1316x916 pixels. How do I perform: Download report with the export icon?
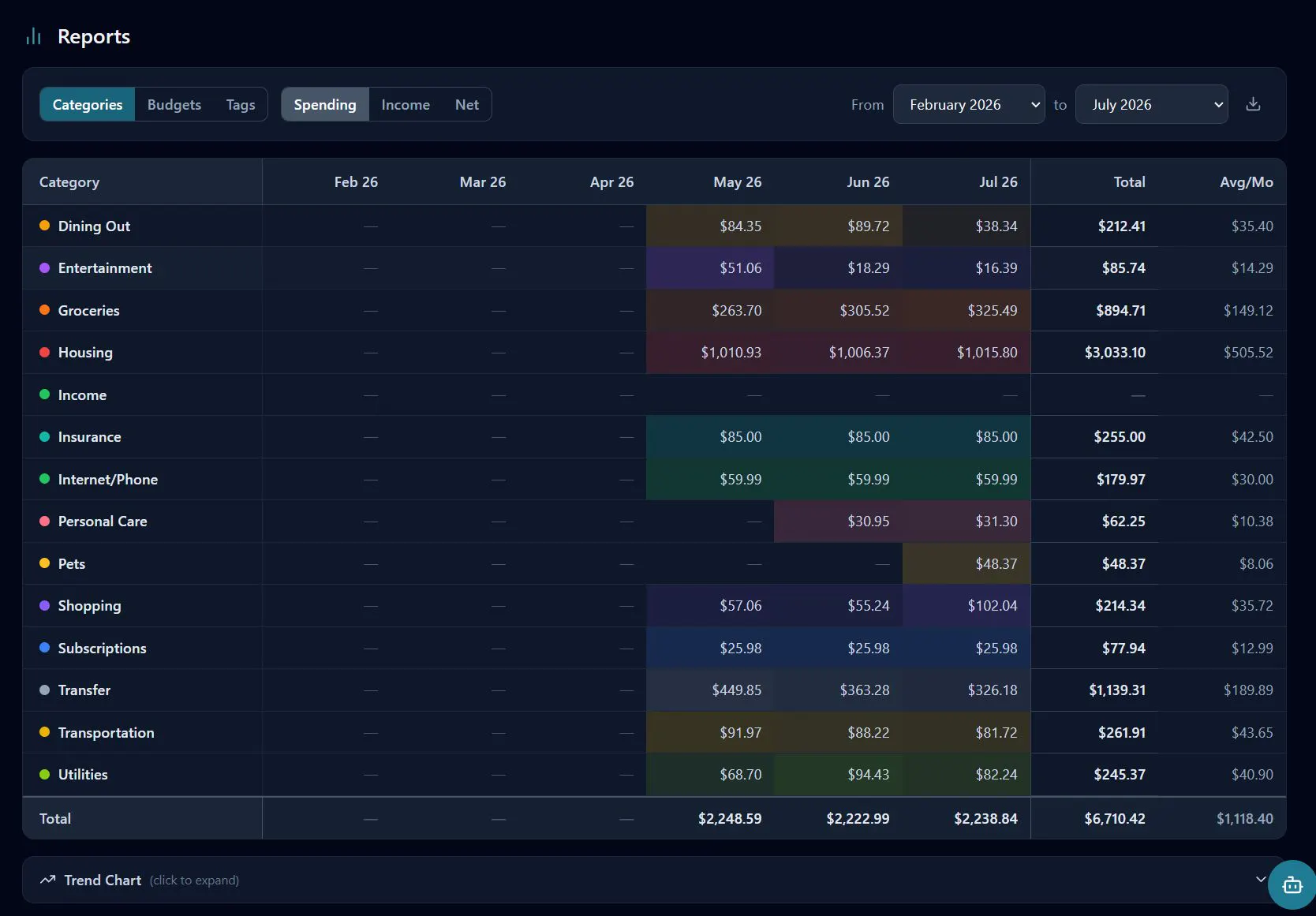point(1253,104)
